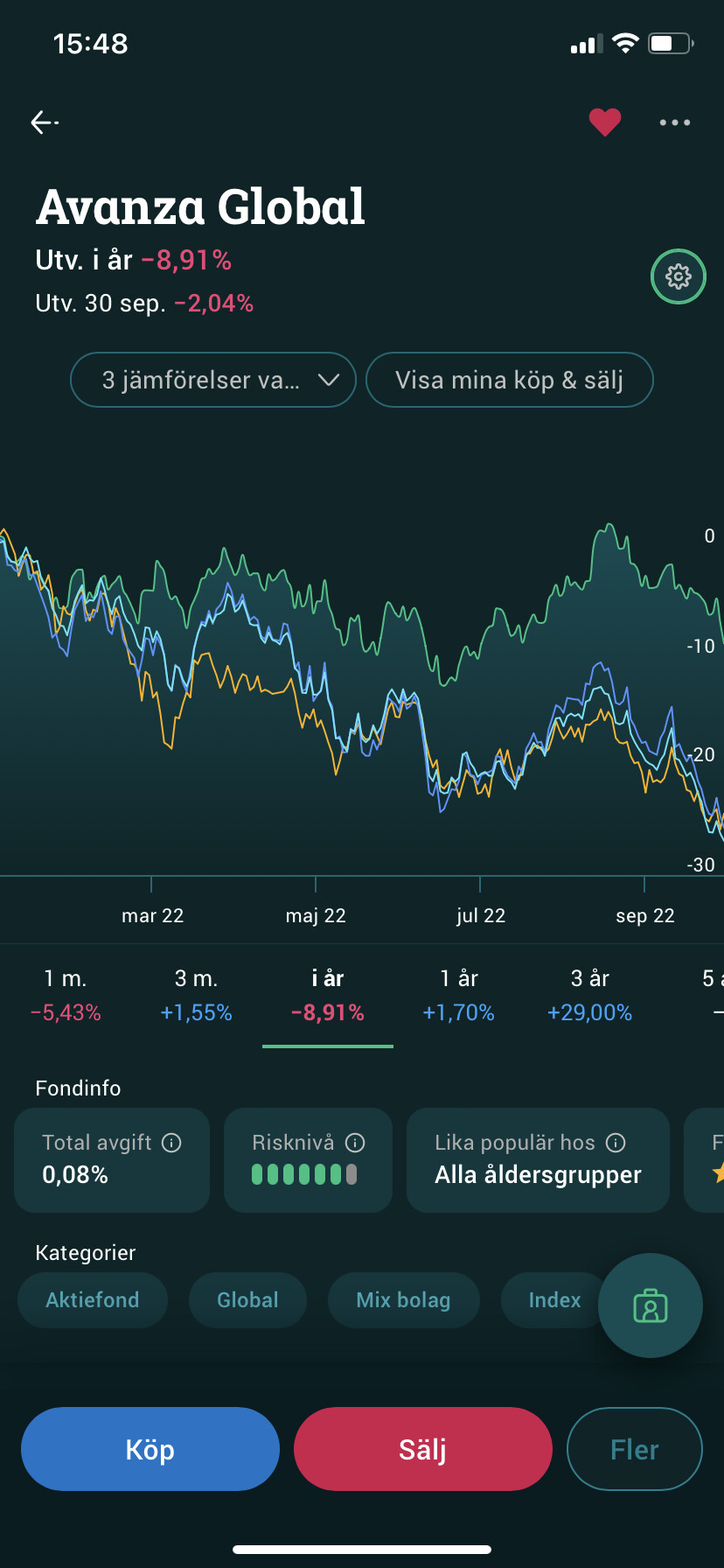This screenshot has width=724, height=1568.
Task: Select the '1 år' period tab
Action: pos(459,996)
